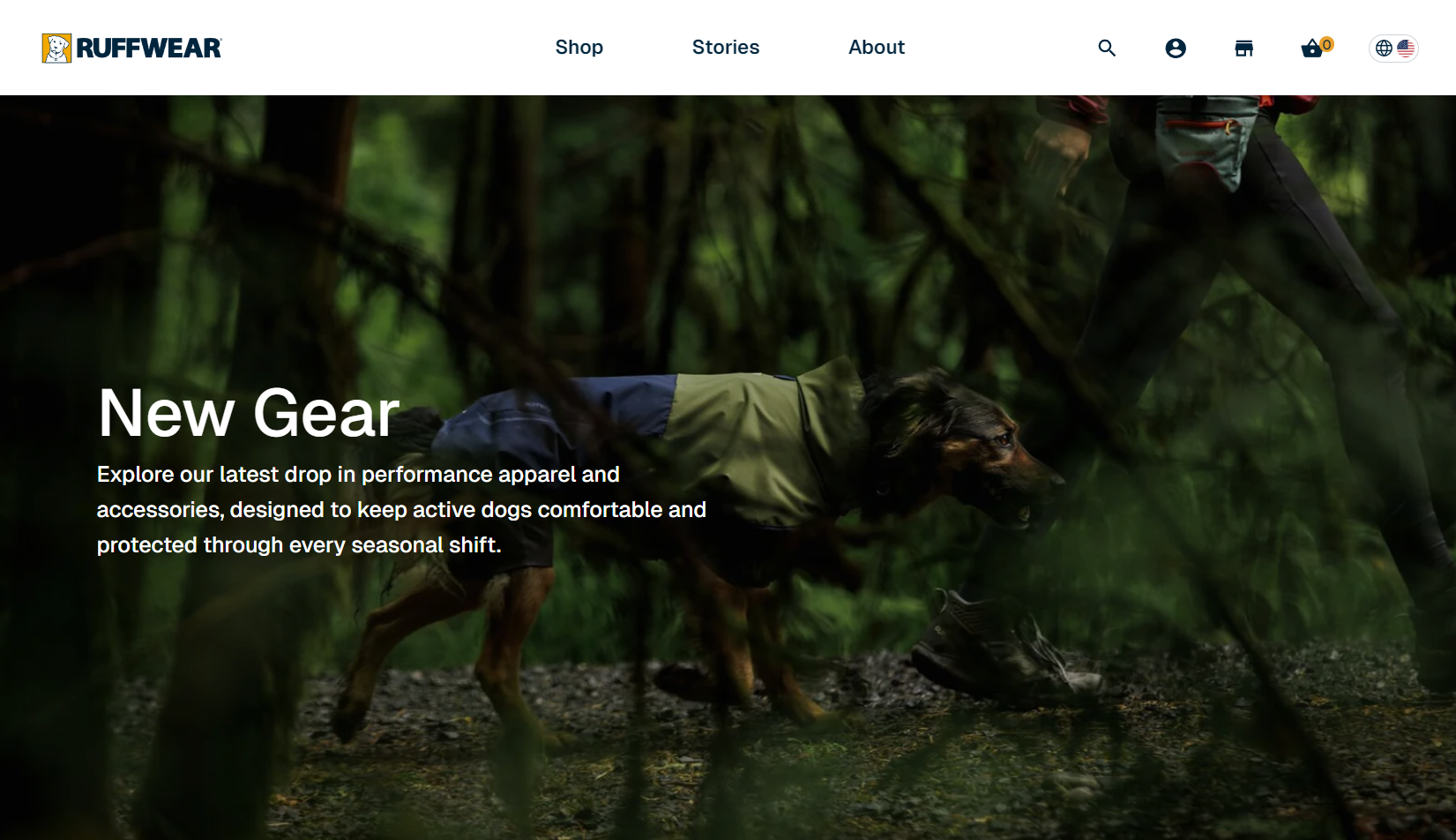Open the search magnifier icon
The height and width of the screenshot is (840, 1456).
[x=1107, y=48]
